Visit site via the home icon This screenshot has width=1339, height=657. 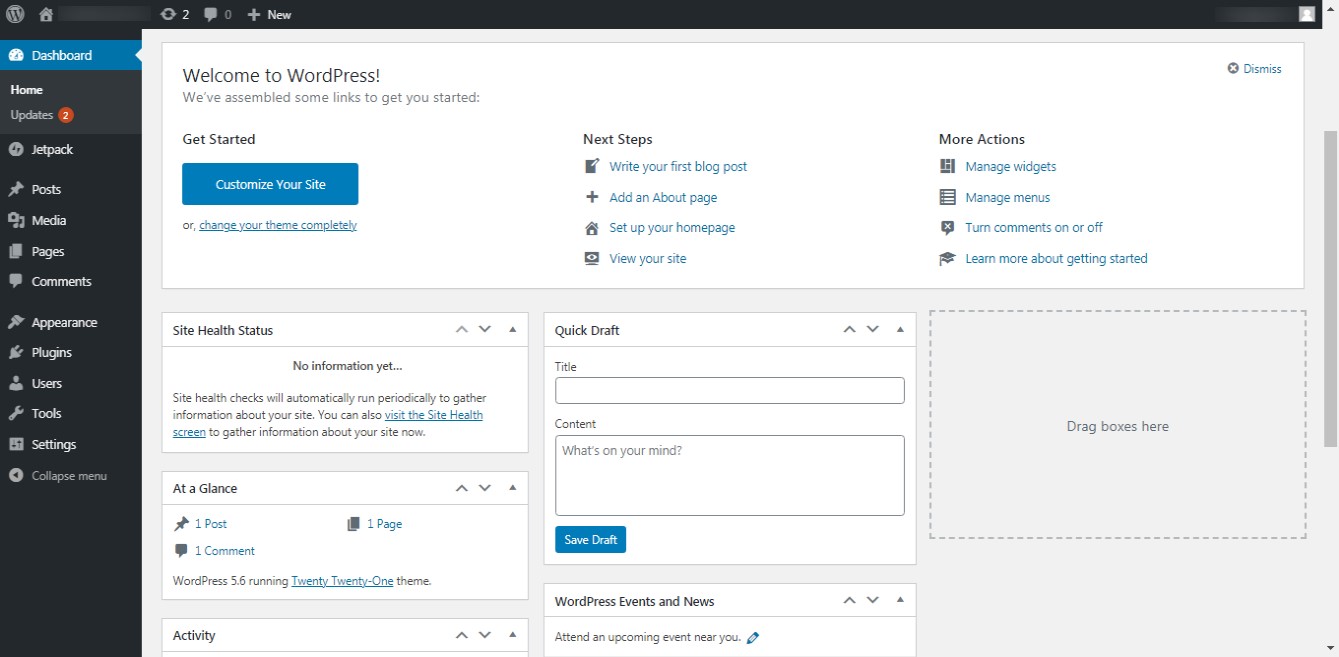(x=46, y=14)
